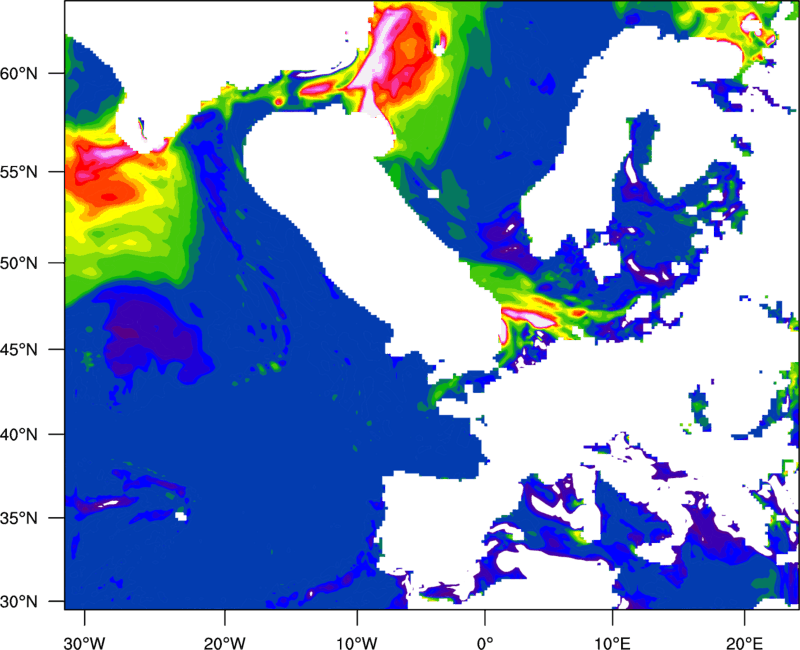Click the 40°N latitude label
This screenshot has height=650, width=800.
tap(19, 435)
